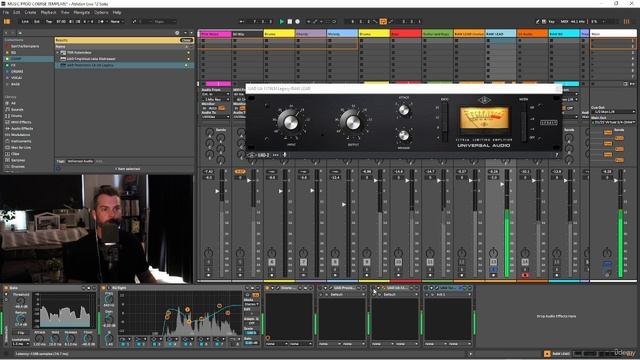
Task: Click the transport Stop button
Action: (x=289, y=21)
